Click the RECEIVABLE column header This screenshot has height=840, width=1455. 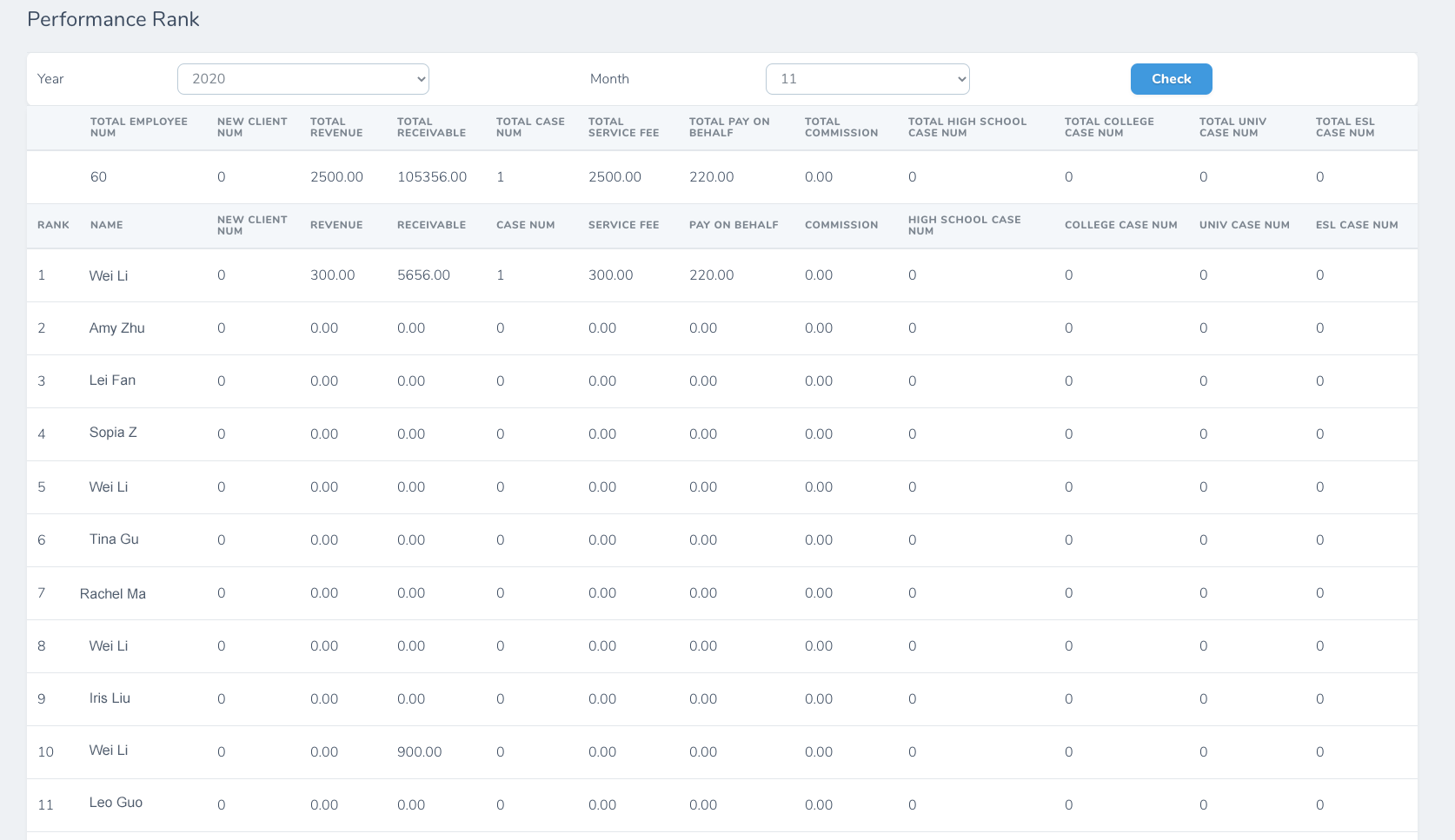[x=431, y=225]
